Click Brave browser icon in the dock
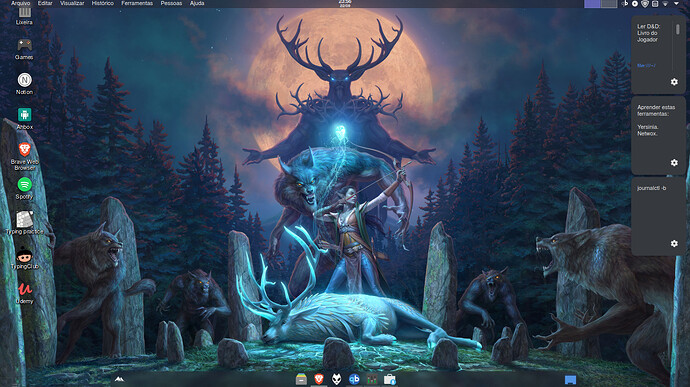The height and width of the screenshot is (387, 690). (319, 379)
